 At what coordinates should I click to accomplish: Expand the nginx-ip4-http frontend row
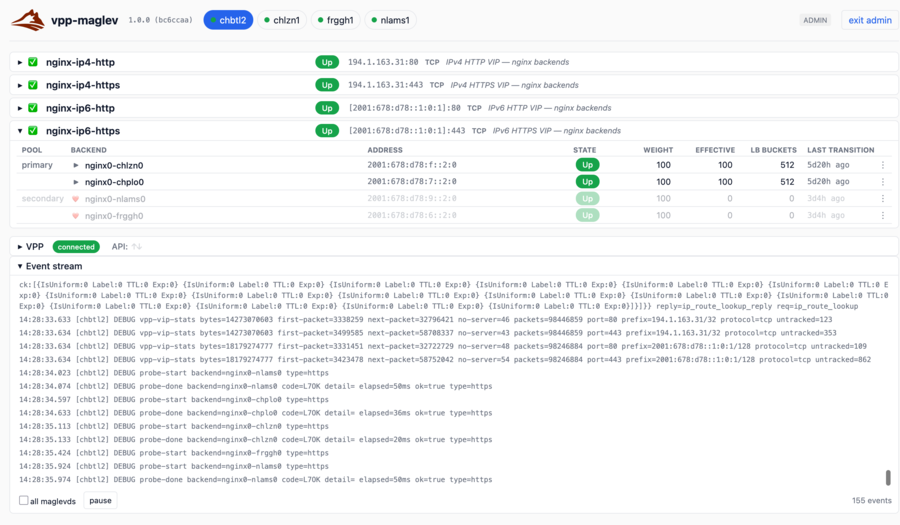[x=20, y=62]
